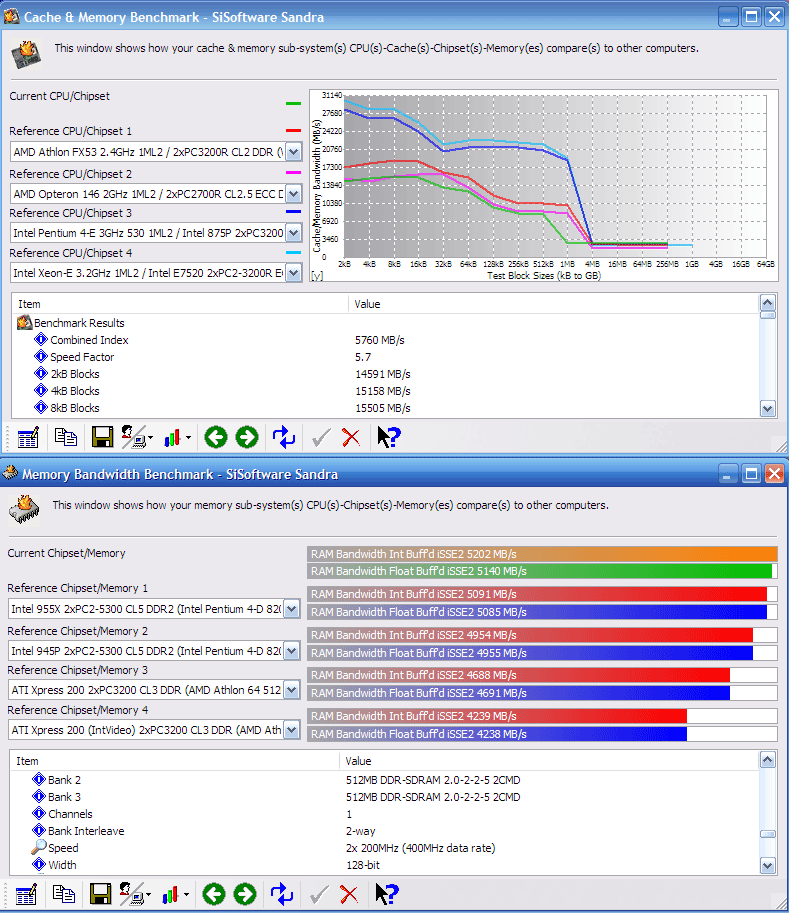Click the options table icon in Cache & Memory toolbar

point(28,437)
